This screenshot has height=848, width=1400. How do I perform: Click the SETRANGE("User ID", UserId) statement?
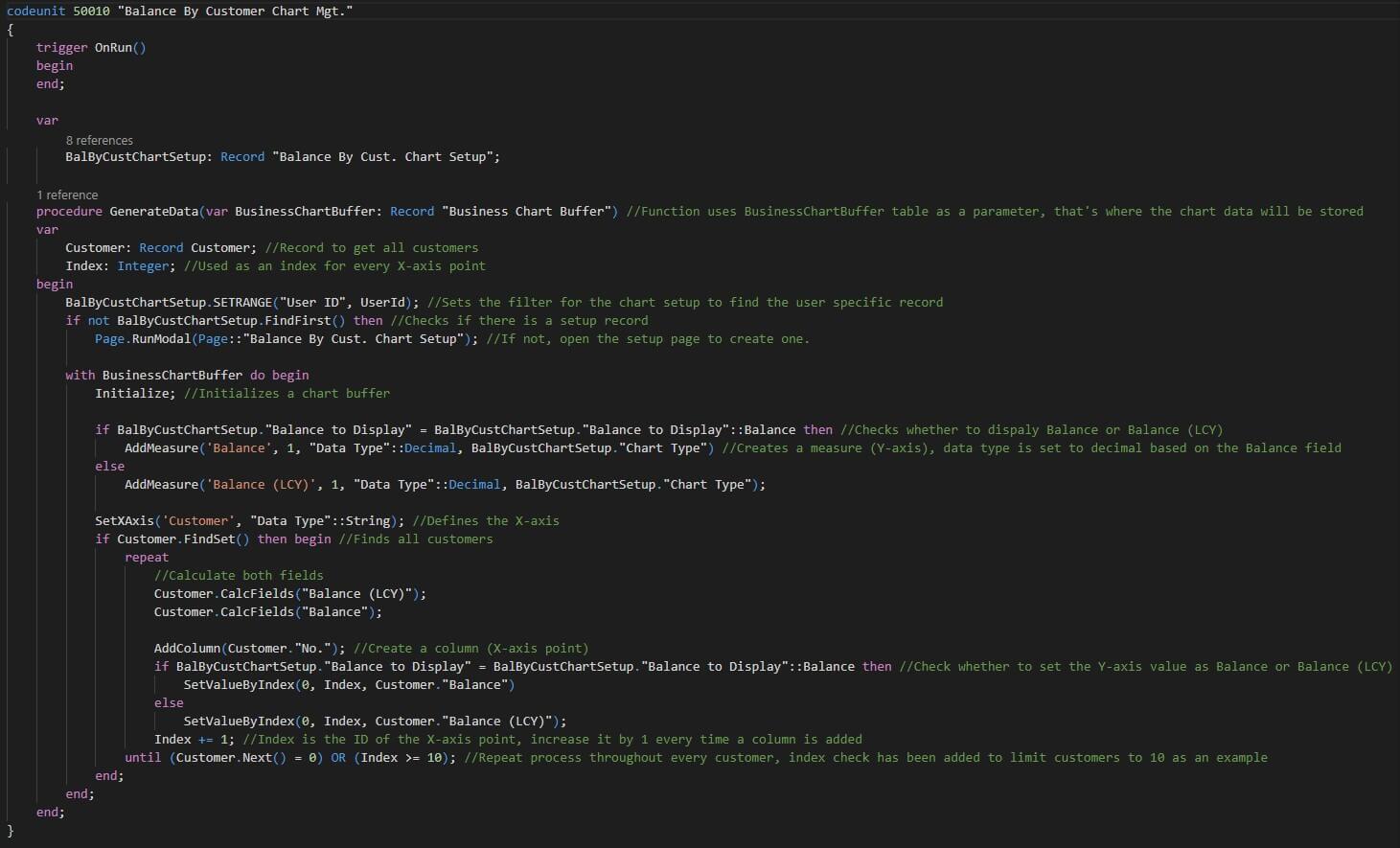pyautogui.click(x=242, y=302)
